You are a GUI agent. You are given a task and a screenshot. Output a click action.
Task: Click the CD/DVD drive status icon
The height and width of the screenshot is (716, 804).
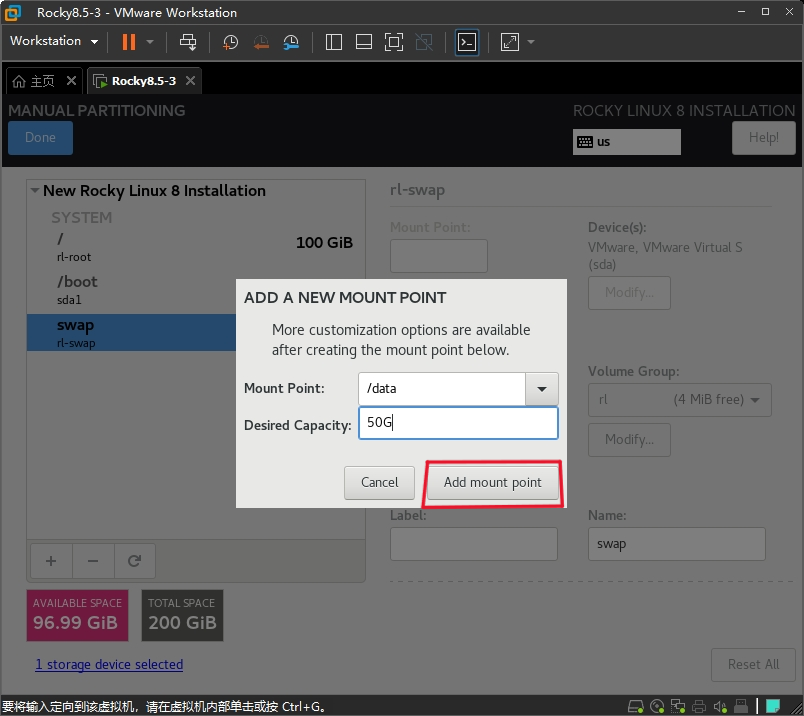click(657, 707)
